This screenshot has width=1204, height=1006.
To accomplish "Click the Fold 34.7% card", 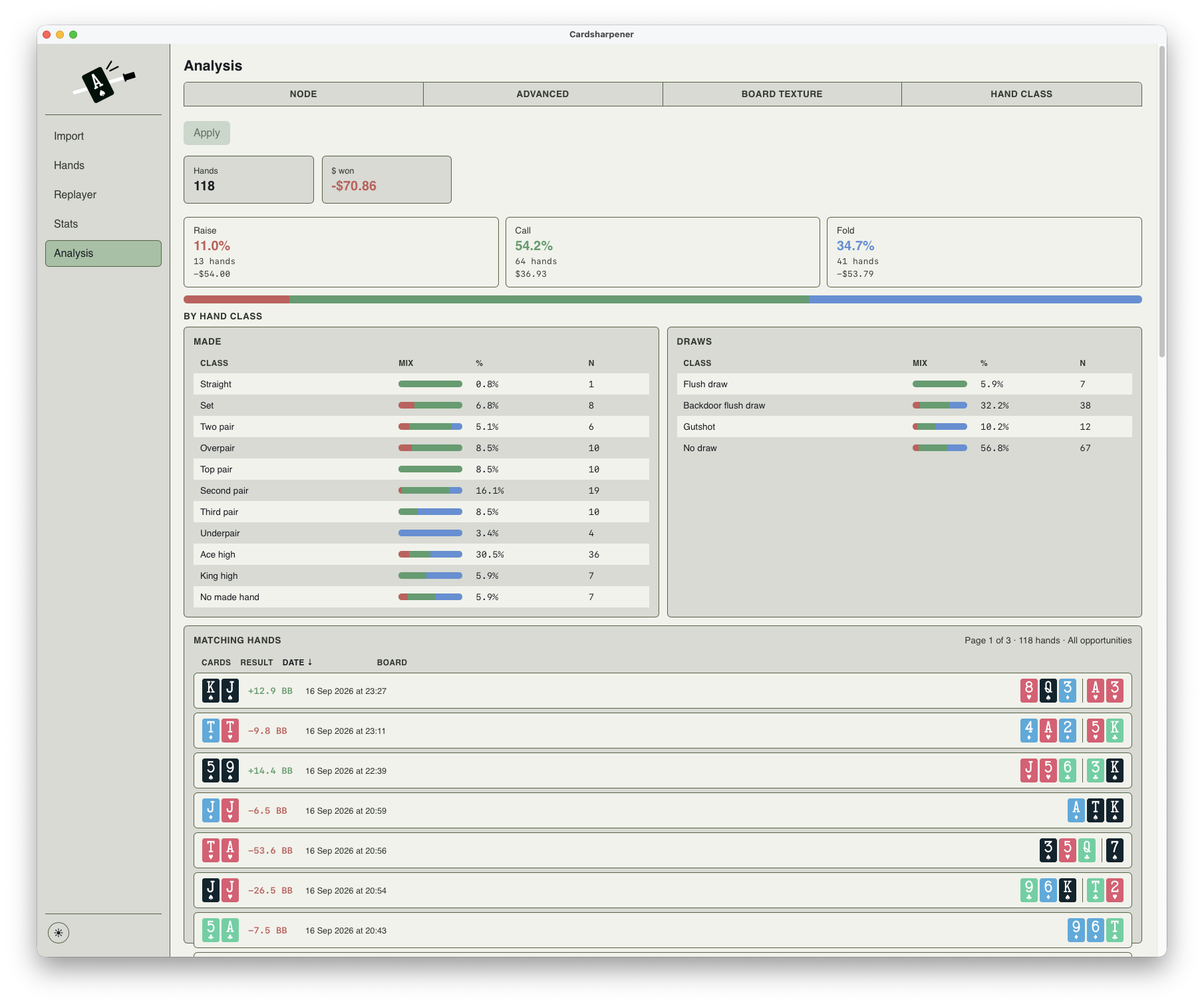I will click(x=984, y=252).
